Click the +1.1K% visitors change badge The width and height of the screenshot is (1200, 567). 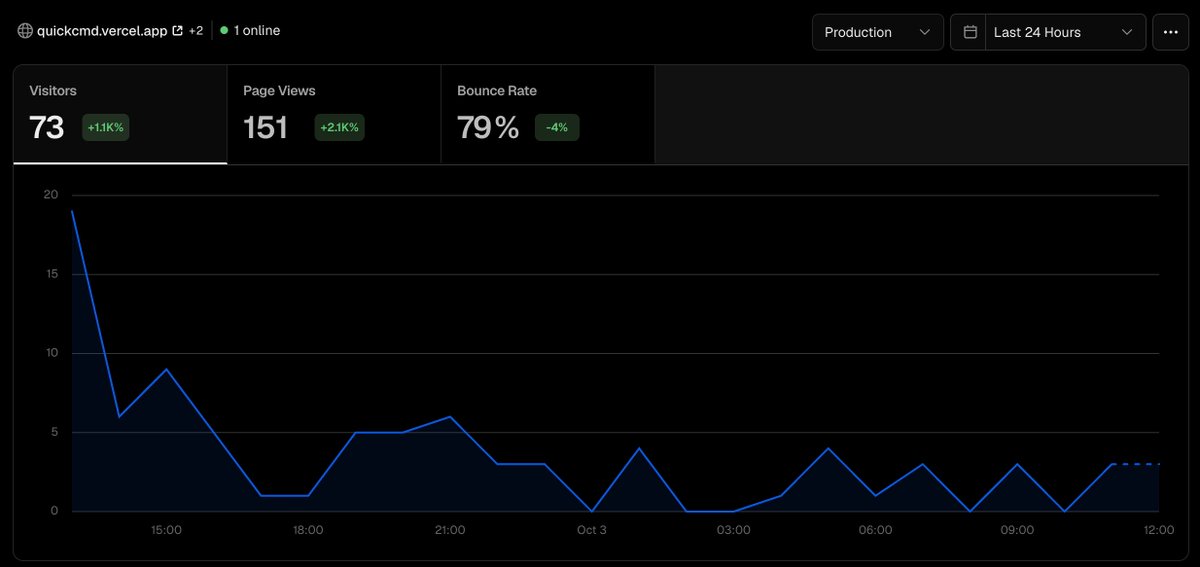106,128
